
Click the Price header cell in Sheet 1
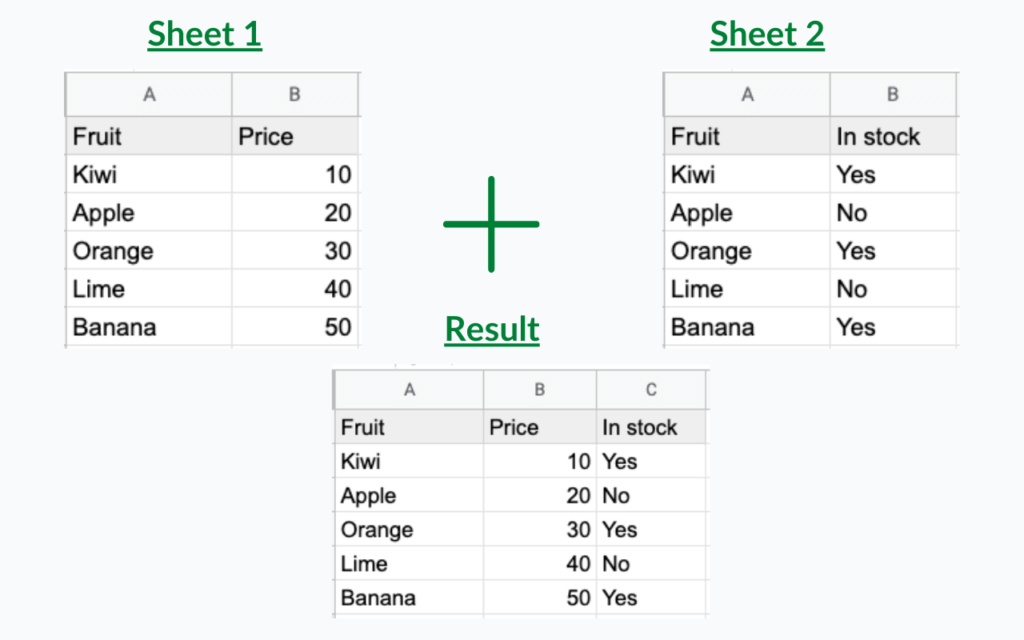click(295, 136)
